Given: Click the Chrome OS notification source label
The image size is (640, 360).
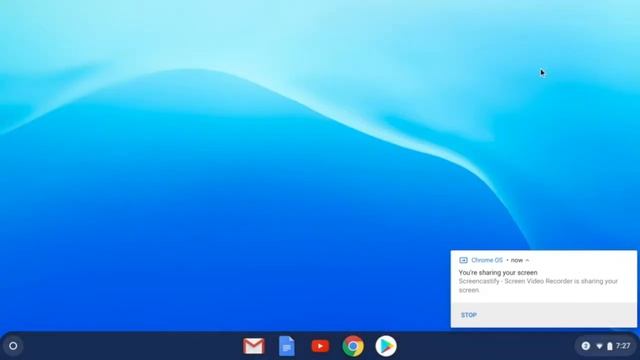Looking at the screenshot, I should pyautogui.click(x=487, y=260).
